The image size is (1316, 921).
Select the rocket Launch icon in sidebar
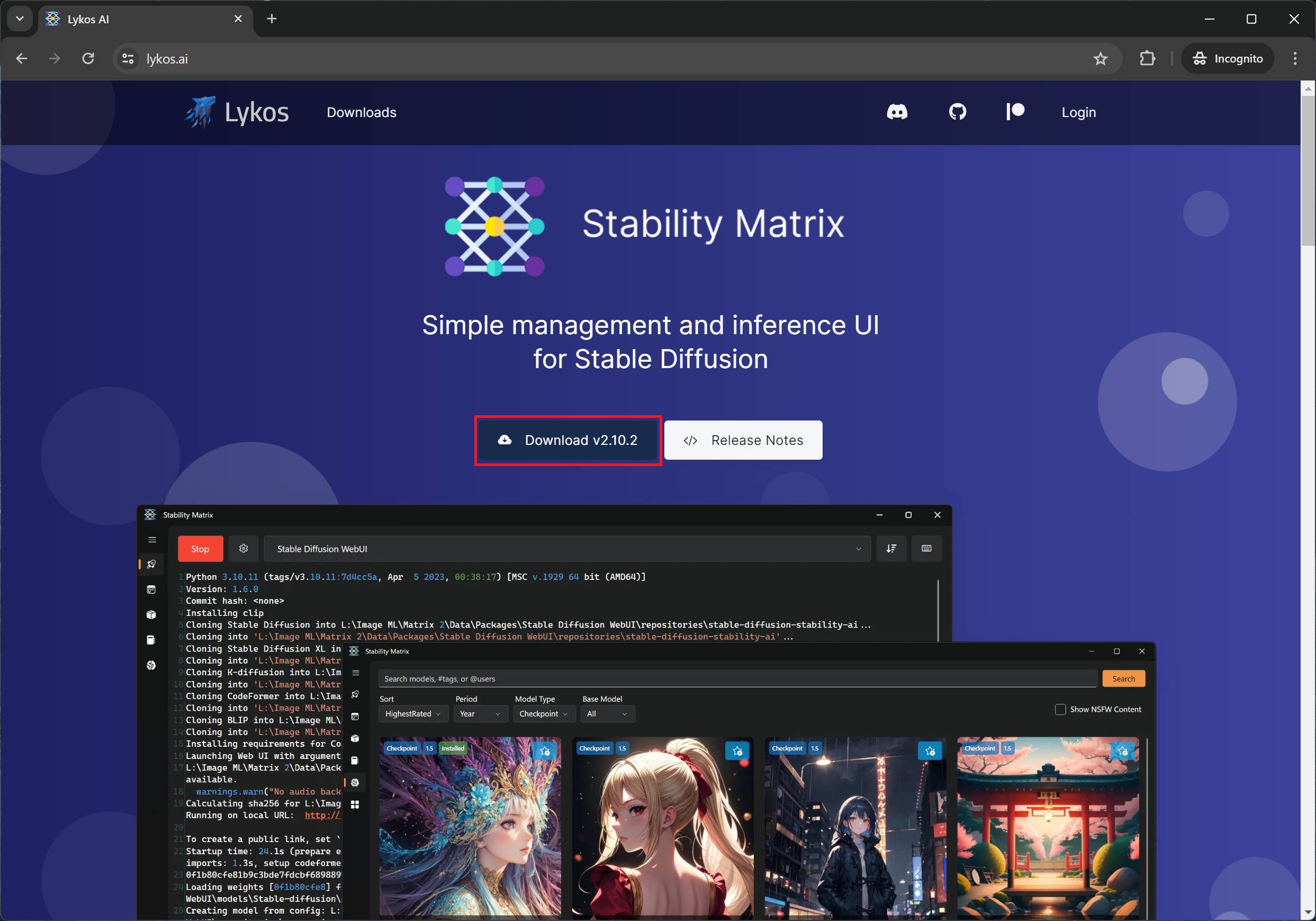(151, 564)
